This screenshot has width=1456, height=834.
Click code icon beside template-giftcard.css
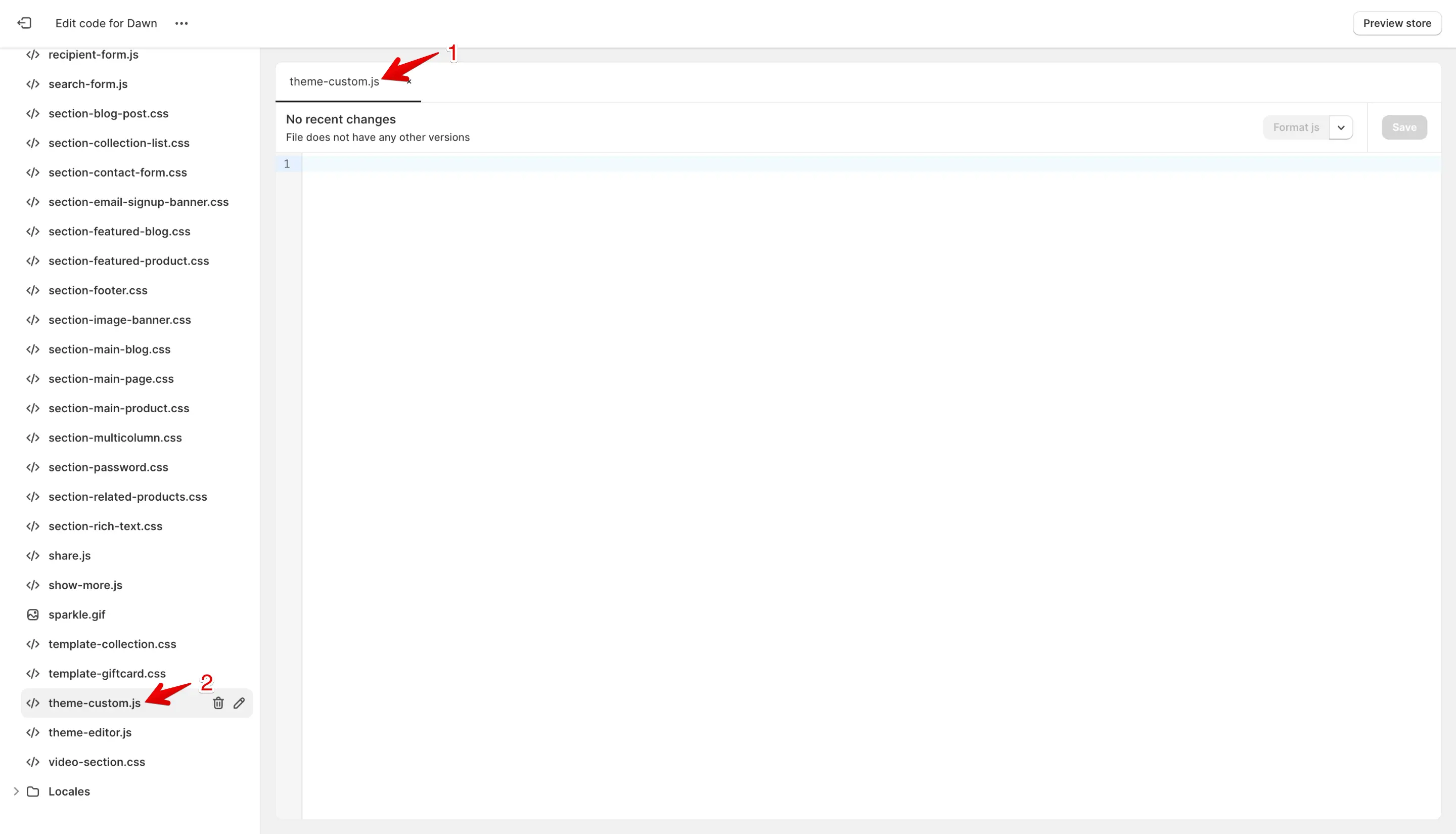33,674
